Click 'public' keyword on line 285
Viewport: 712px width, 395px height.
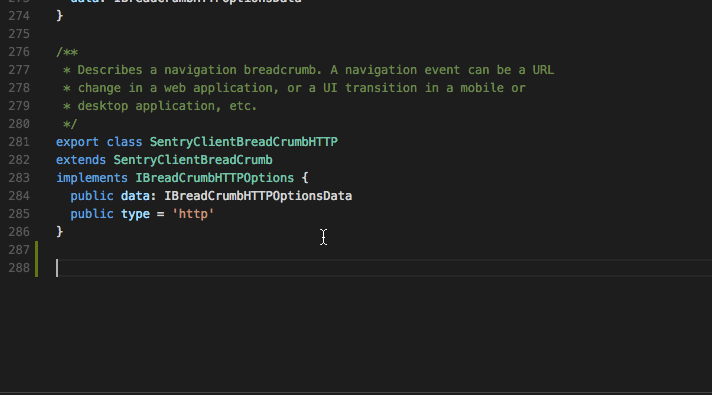92,214
